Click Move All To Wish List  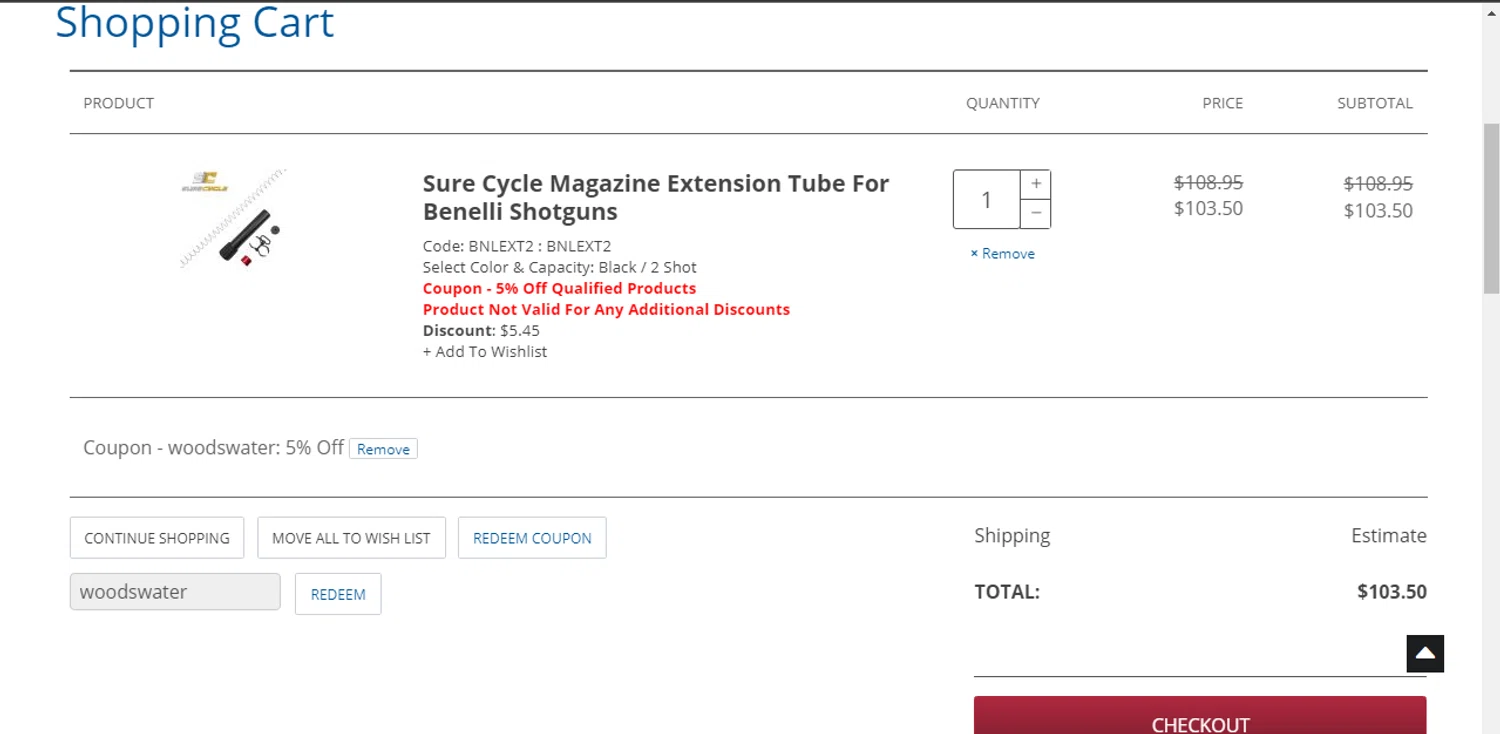coord(351,538)
